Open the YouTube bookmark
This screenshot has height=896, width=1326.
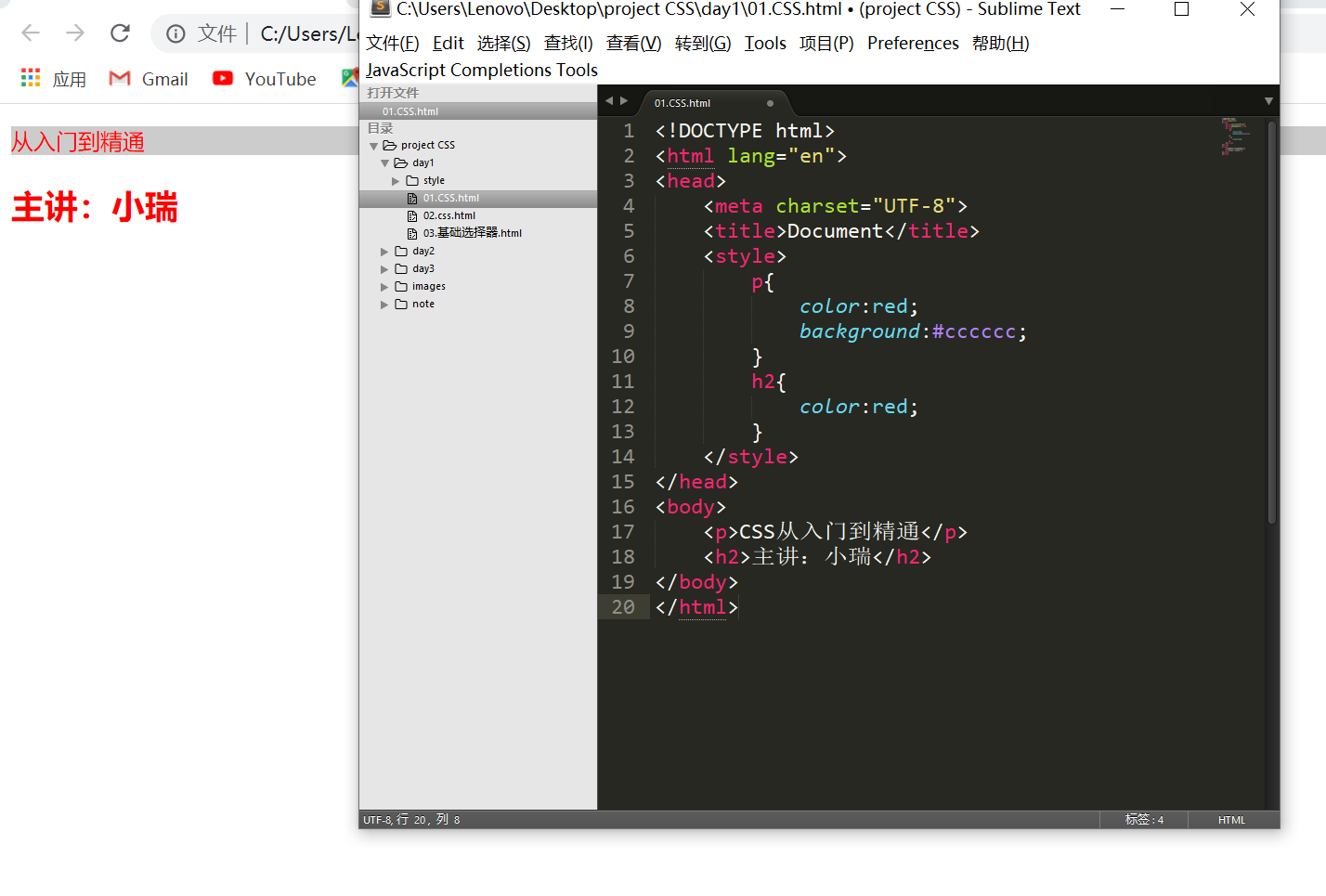point(265,79)
